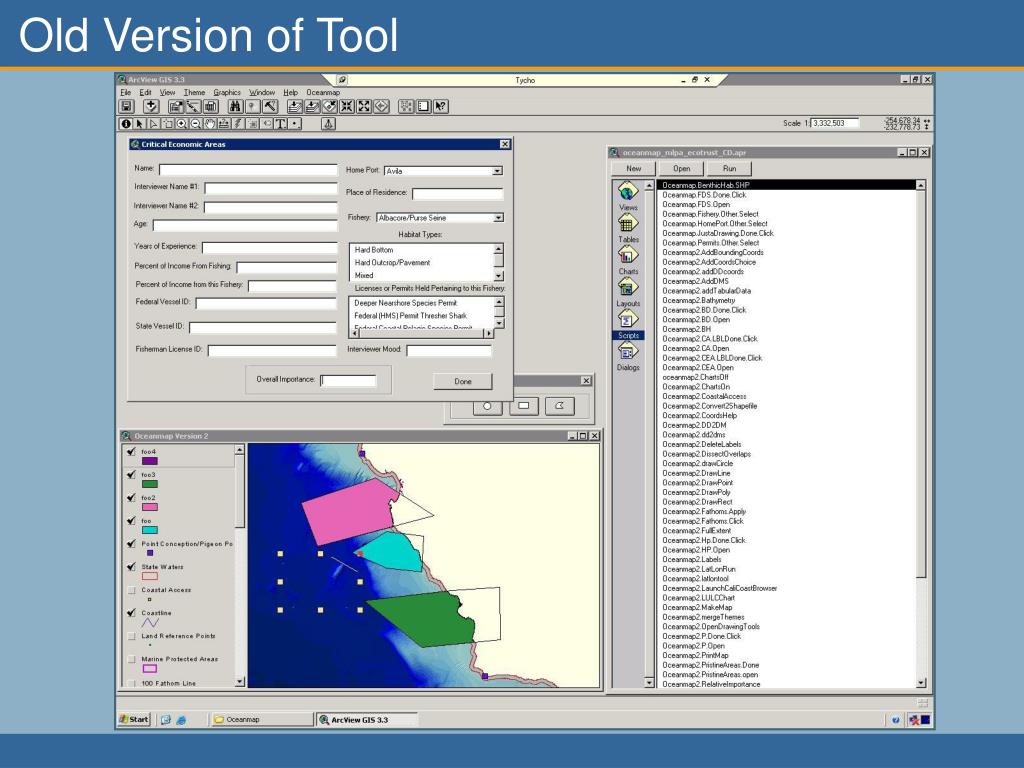Click the Windows Start button
Viewport: 1024px width, 768px height.
pyautogui.click(x=134, y=720)
